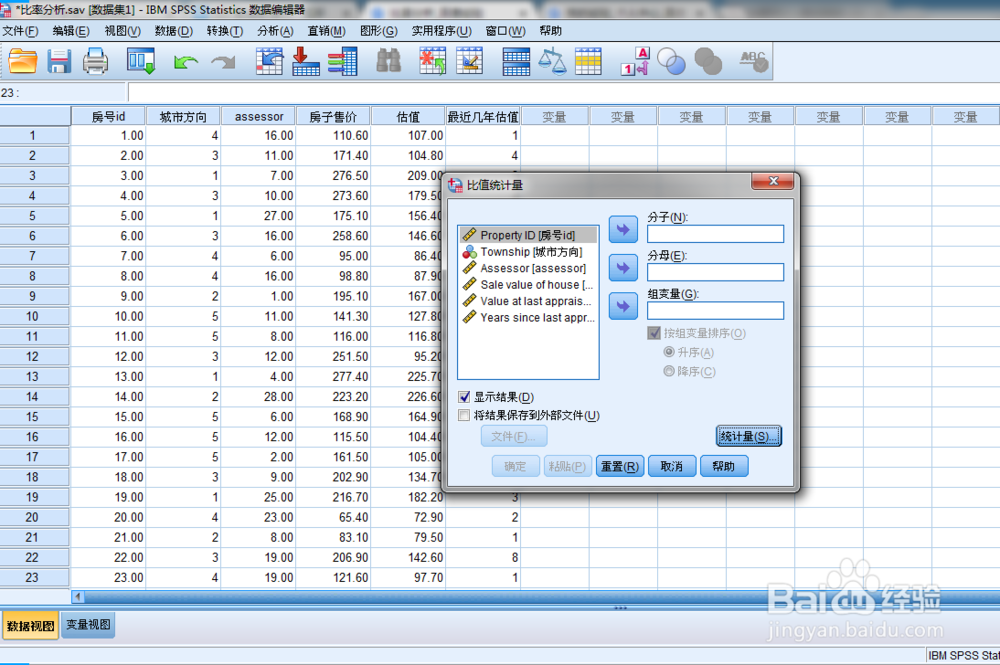Viewport: 1000px width, 665px height.
Task: Open file with the folder toolbar icon
Action: pos(22,62)
